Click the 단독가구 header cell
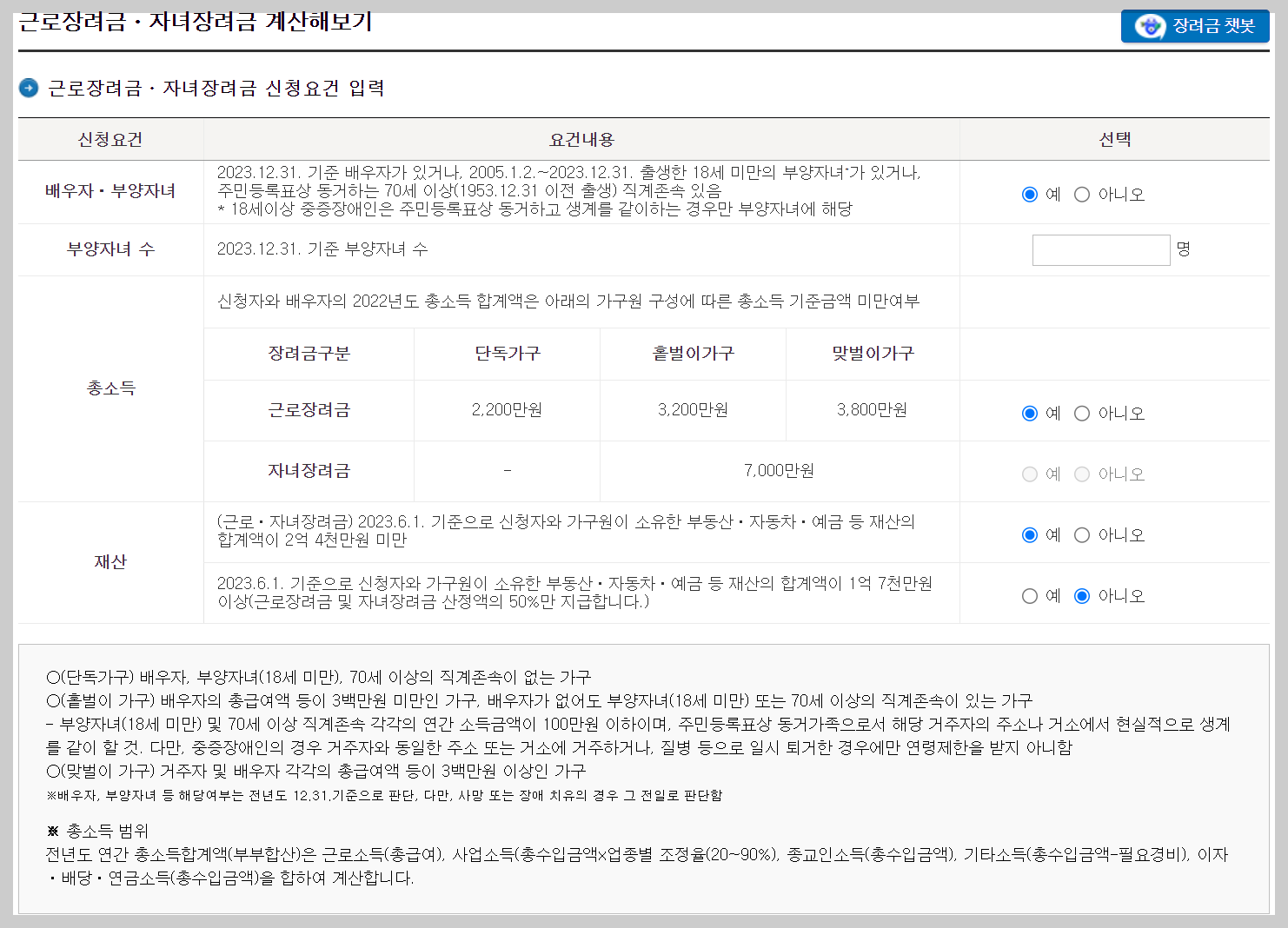This screenshot has width=1288, height=928. 508,354
